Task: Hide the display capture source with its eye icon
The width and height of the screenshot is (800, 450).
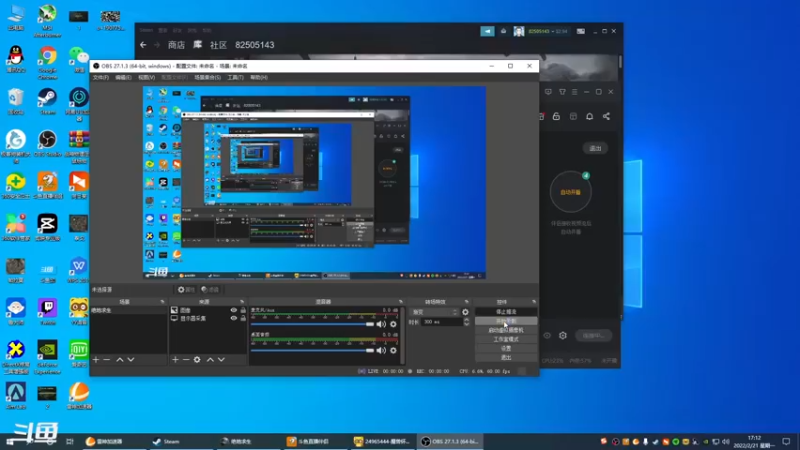Action: pos(234,318)
